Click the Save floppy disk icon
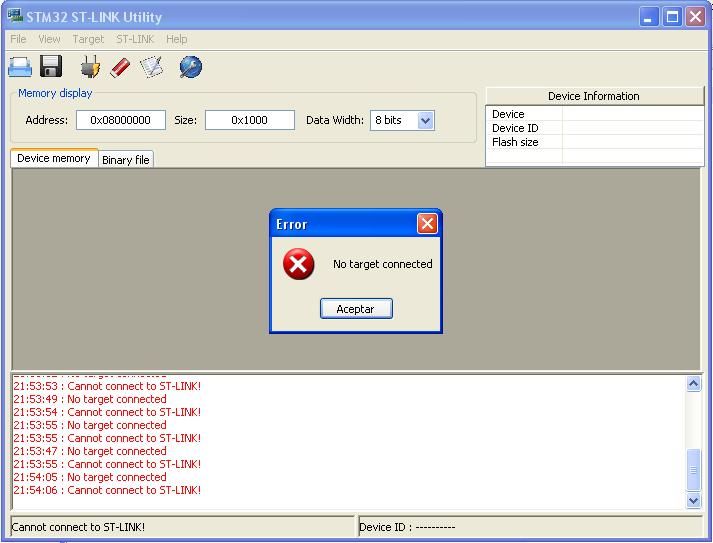This screenshot has width=713, height=543. tap(51, 66)
